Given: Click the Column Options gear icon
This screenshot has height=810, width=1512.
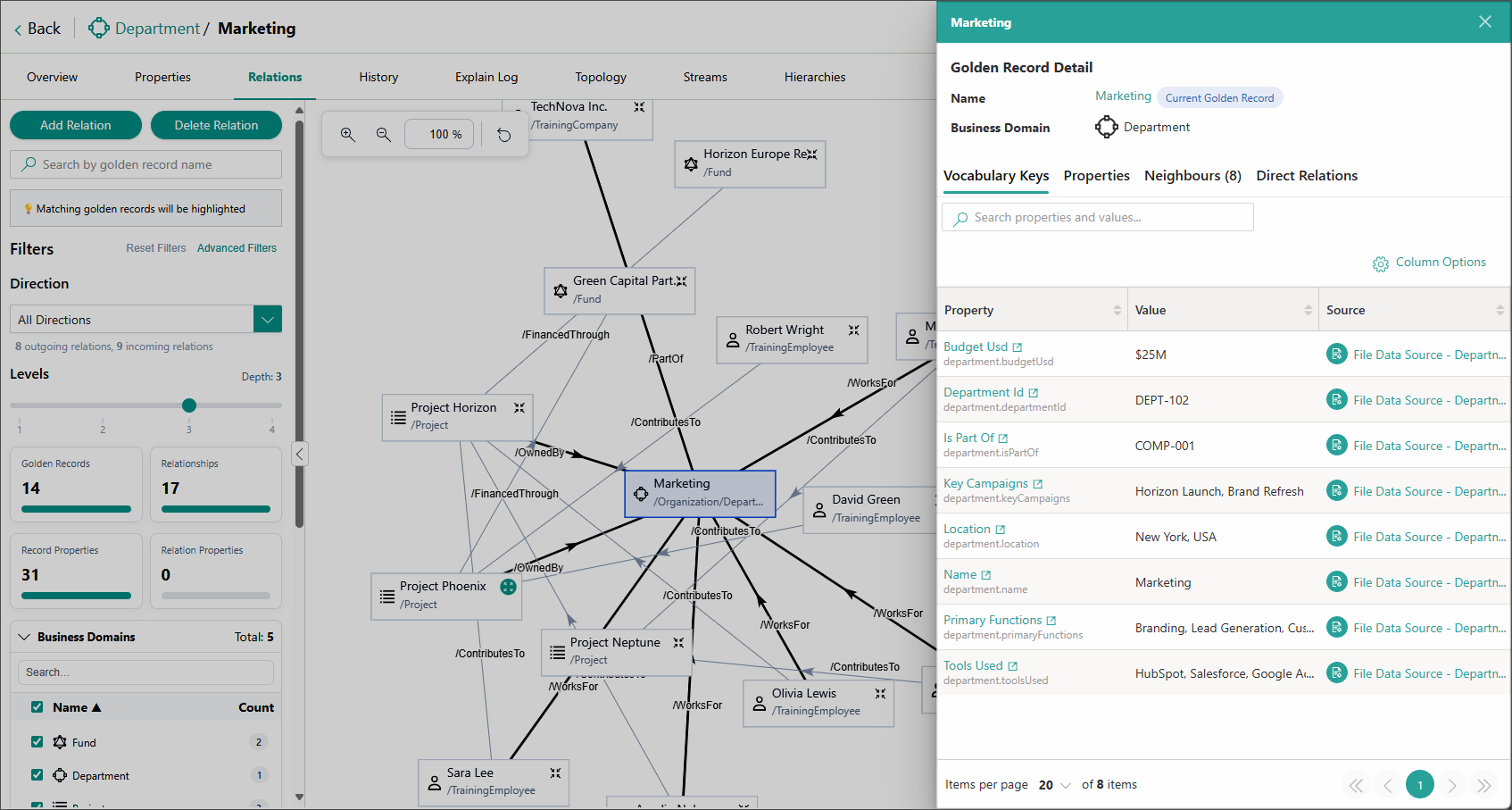Looking at the screenshot, I should (x=1381, y=263).
